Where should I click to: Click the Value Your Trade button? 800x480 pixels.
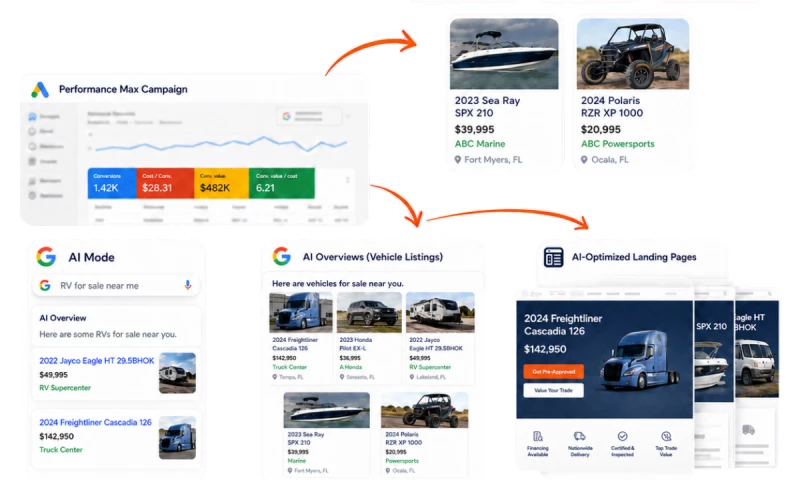[x=554, y=390]
